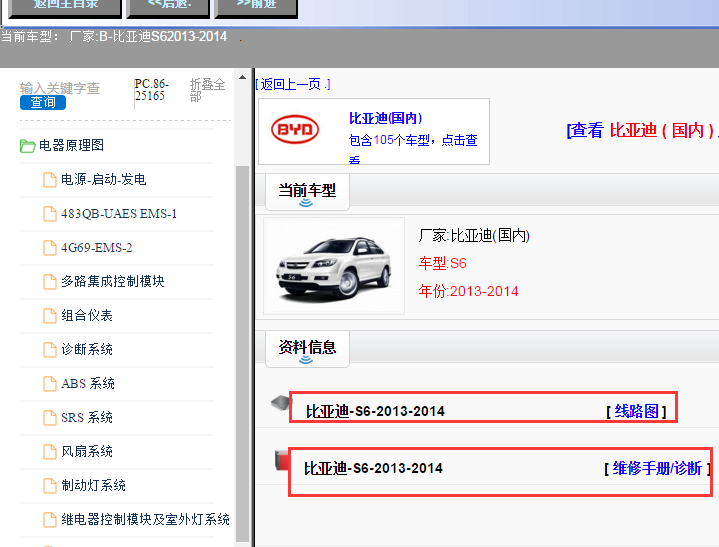Screen dimensions: 719x547
Task: Click the page icon beside 风扇系统
Action: pos(50,452)
